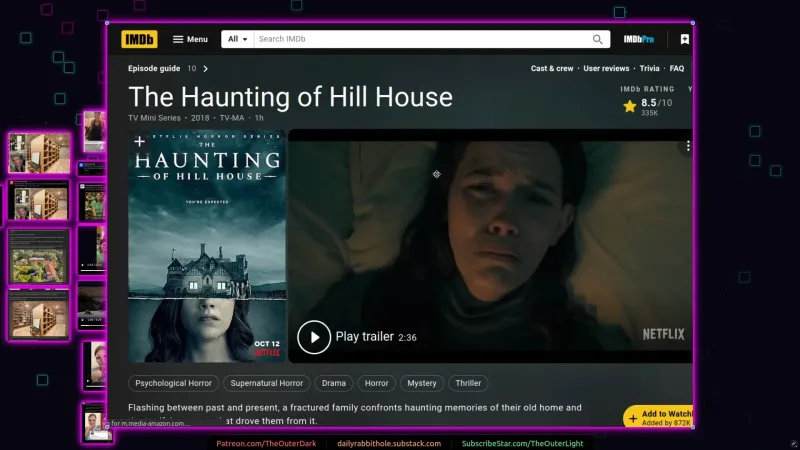
Task: Open the three-dot trailer options menu
Action: [x=688, y=146]
